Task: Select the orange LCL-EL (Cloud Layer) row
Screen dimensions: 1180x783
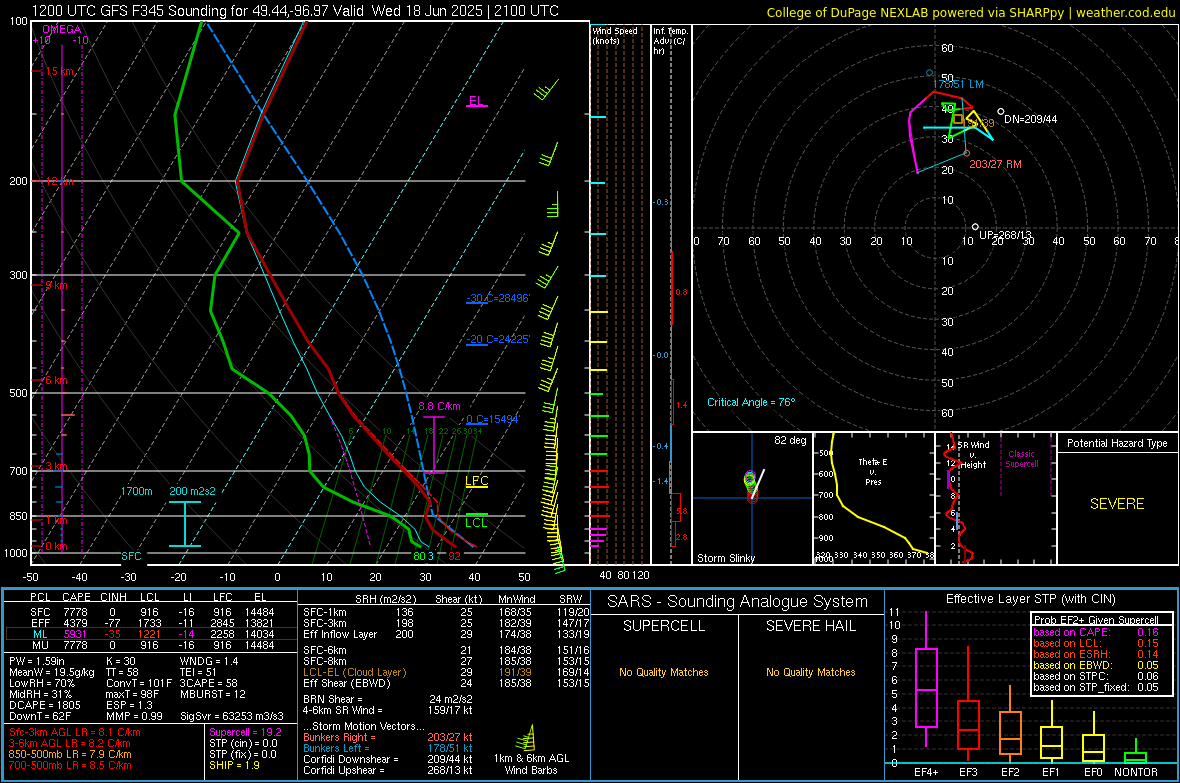Action: (x=446, y=672)
